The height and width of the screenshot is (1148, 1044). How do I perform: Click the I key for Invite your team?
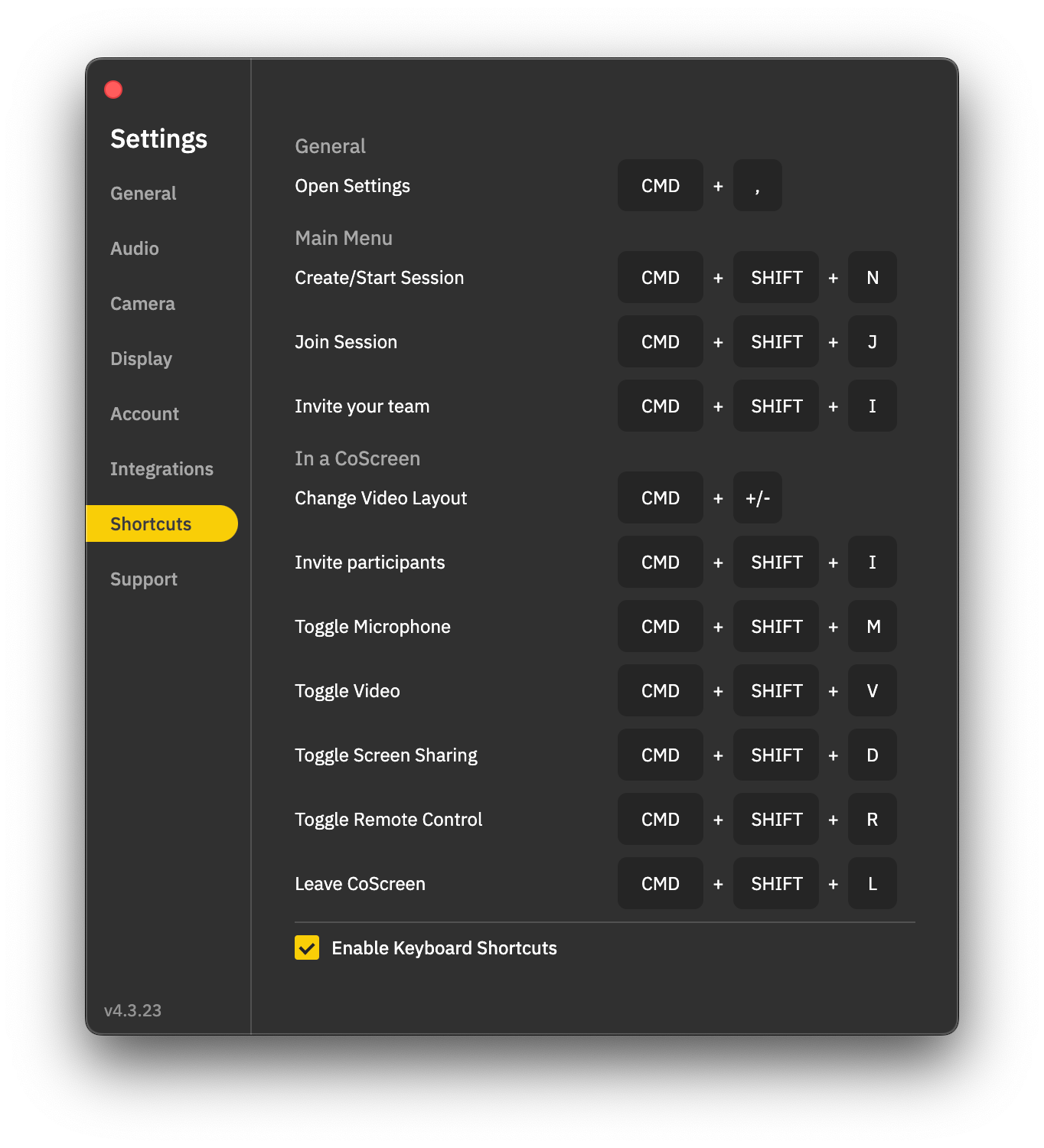coord(873,406)
